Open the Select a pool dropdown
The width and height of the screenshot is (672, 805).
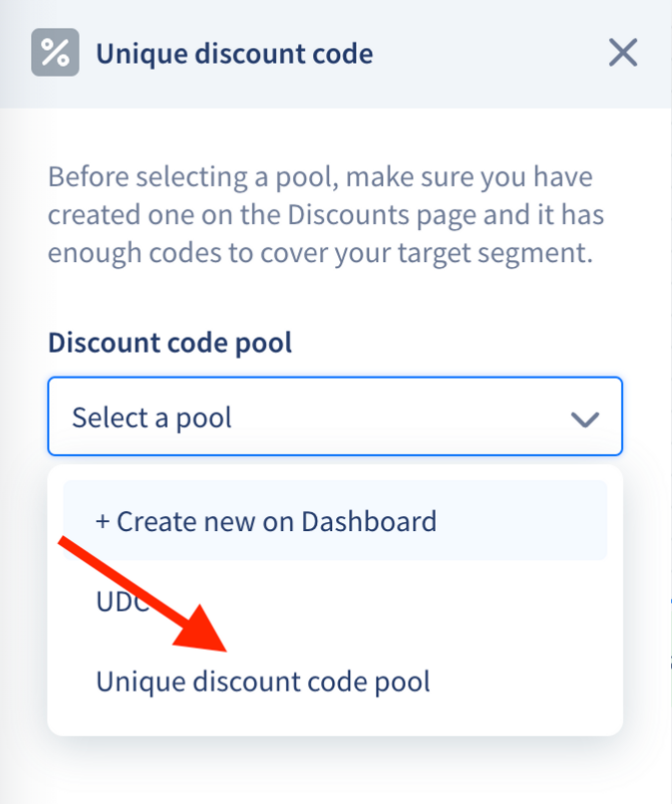point(335,416)
